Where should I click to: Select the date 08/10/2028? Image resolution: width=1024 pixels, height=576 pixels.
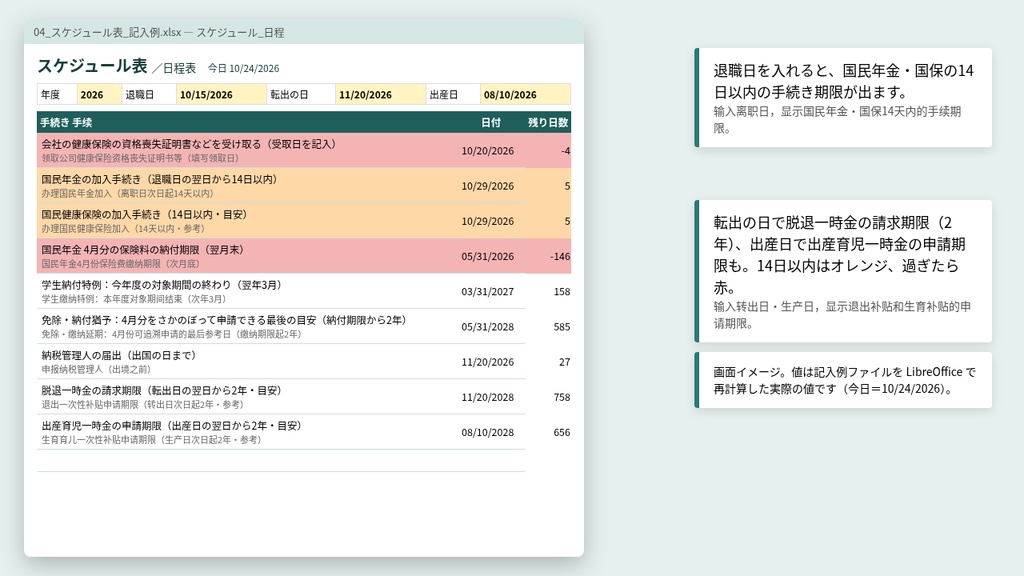pyautogui.click(x=487, y=433)
